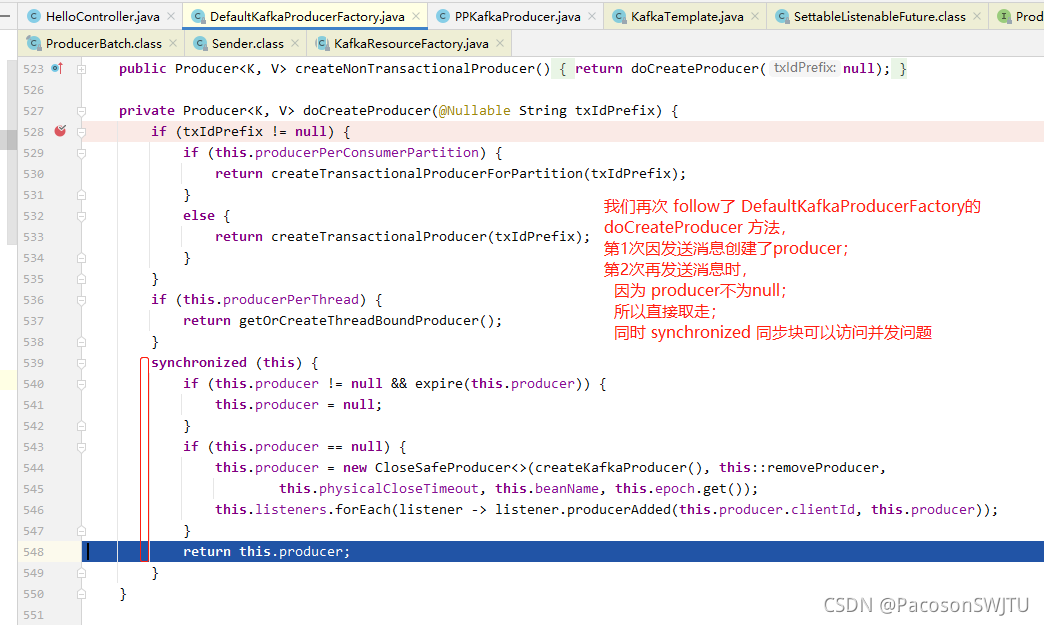Click physicalCloseTimeout field on line 545
The image size is (1044, 625).
(399, 489)
